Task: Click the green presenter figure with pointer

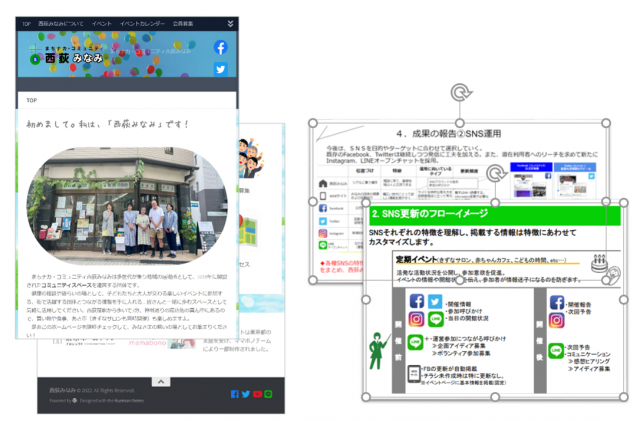Action: pyautogui.click(x=378, y=351)
